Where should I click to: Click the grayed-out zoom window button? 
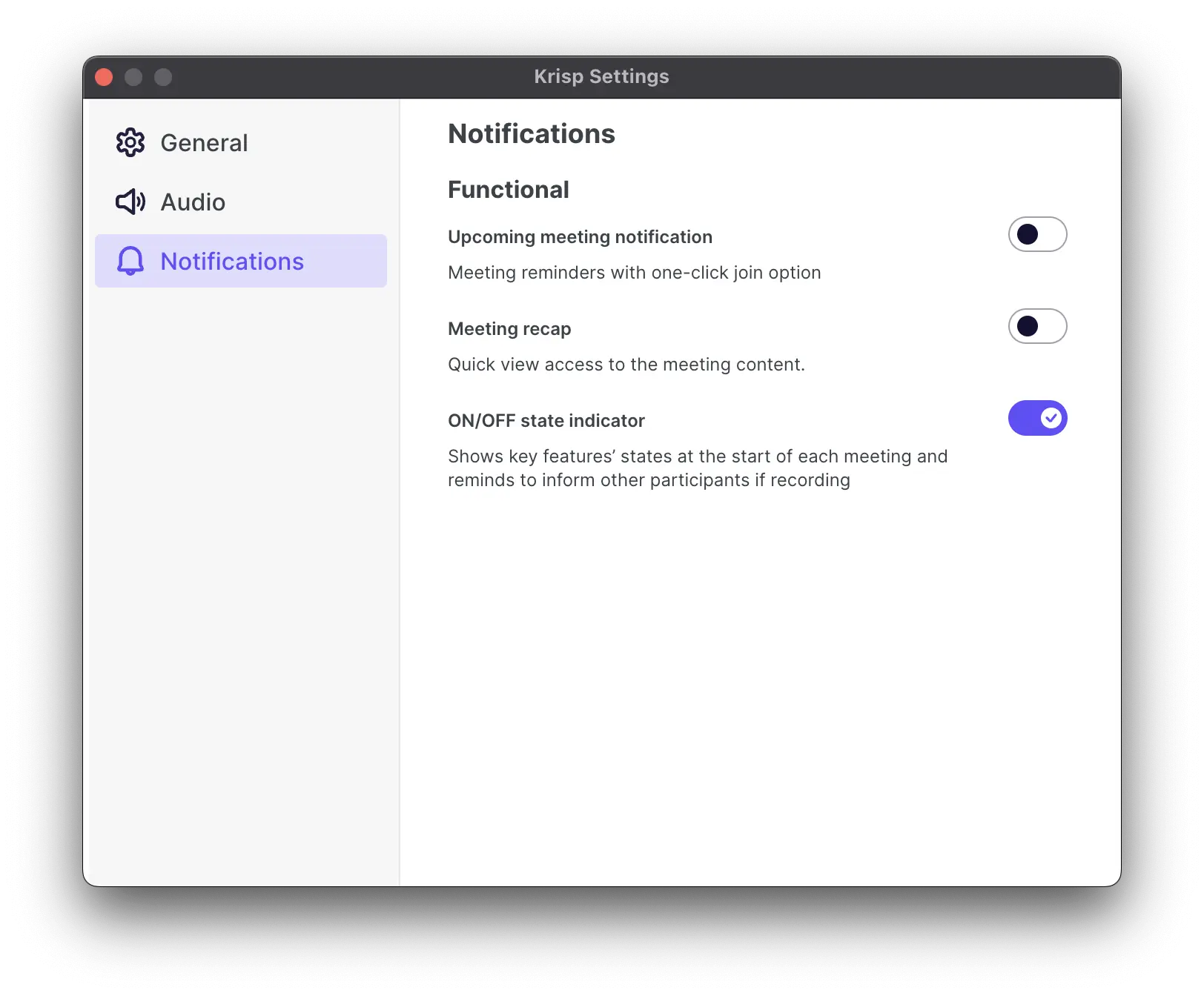pos(163,77)
